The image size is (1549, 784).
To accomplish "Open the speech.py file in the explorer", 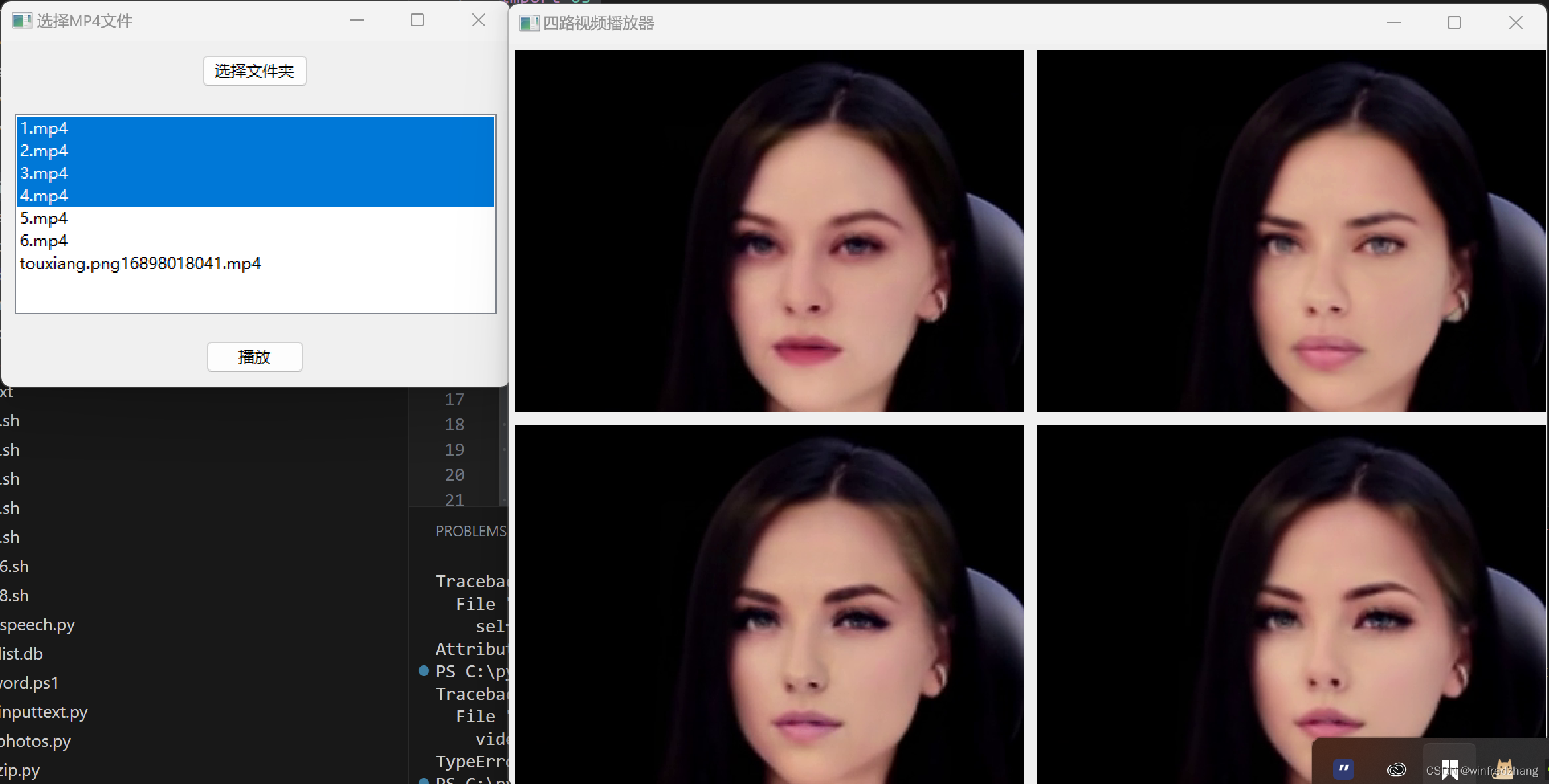I will point(38,625).
